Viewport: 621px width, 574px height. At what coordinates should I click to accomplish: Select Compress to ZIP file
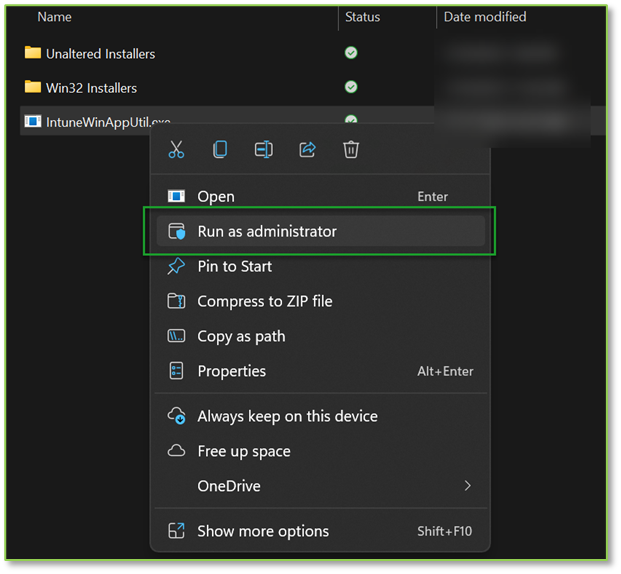pyautogui.click(x=320, y=301)
